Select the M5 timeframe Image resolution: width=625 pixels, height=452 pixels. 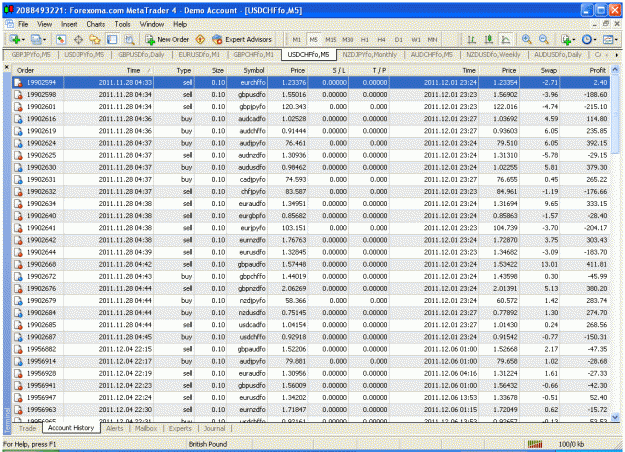pos(313,40)
